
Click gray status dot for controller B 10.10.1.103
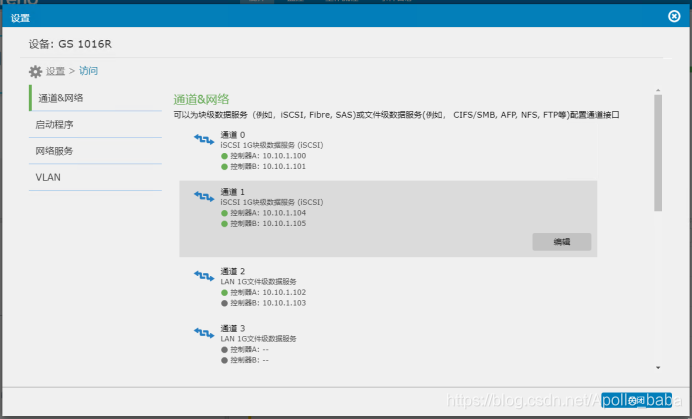(224, 303)
